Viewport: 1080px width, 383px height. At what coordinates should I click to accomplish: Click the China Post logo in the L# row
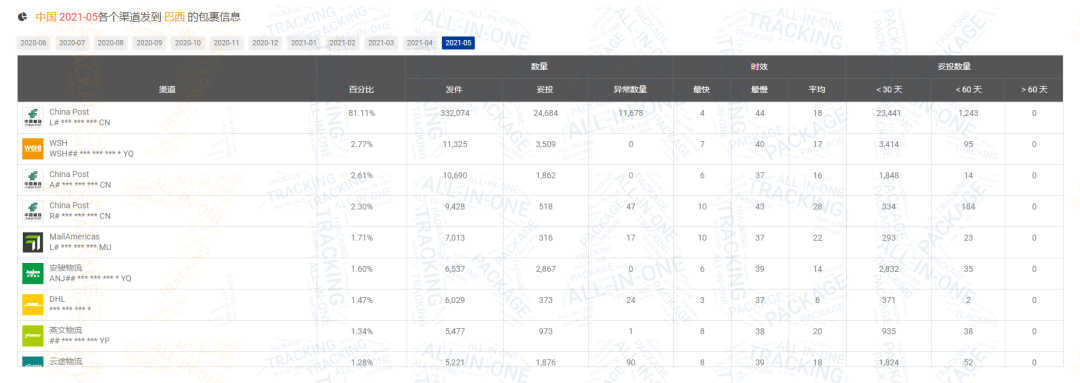click(x=33, y=118)
